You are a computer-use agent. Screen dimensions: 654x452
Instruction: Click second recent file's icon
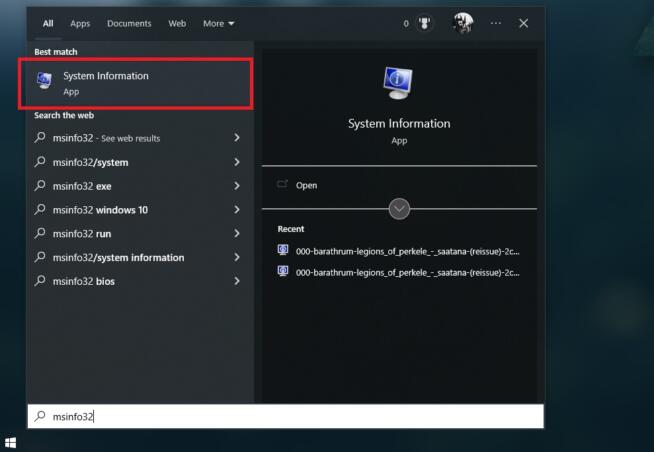[283, 271]
